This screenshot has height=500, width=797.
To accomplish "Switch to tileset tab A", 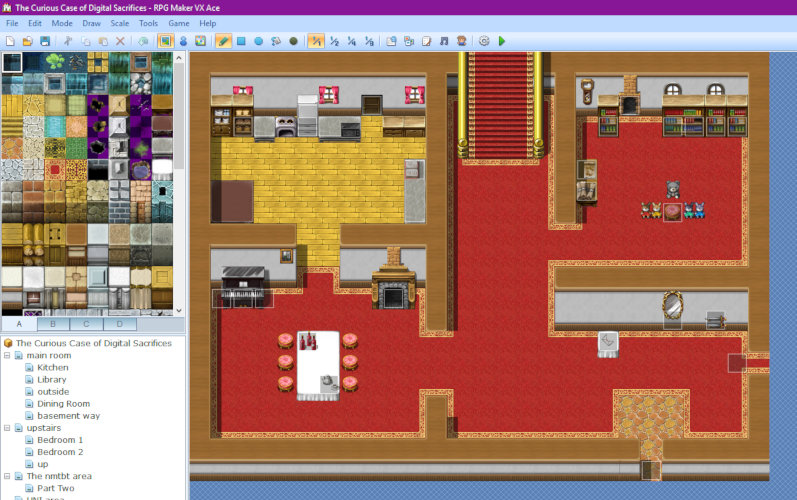I will [19, 324].
